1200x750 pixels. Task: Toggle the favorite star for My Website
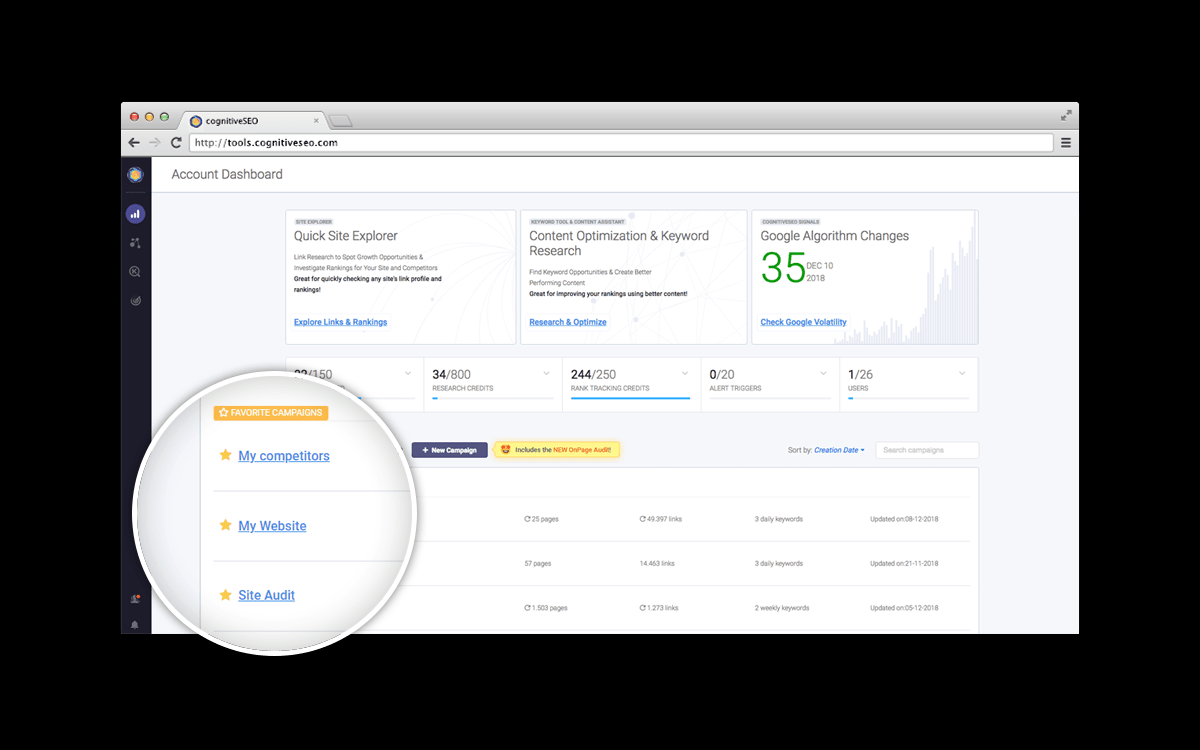225,525
